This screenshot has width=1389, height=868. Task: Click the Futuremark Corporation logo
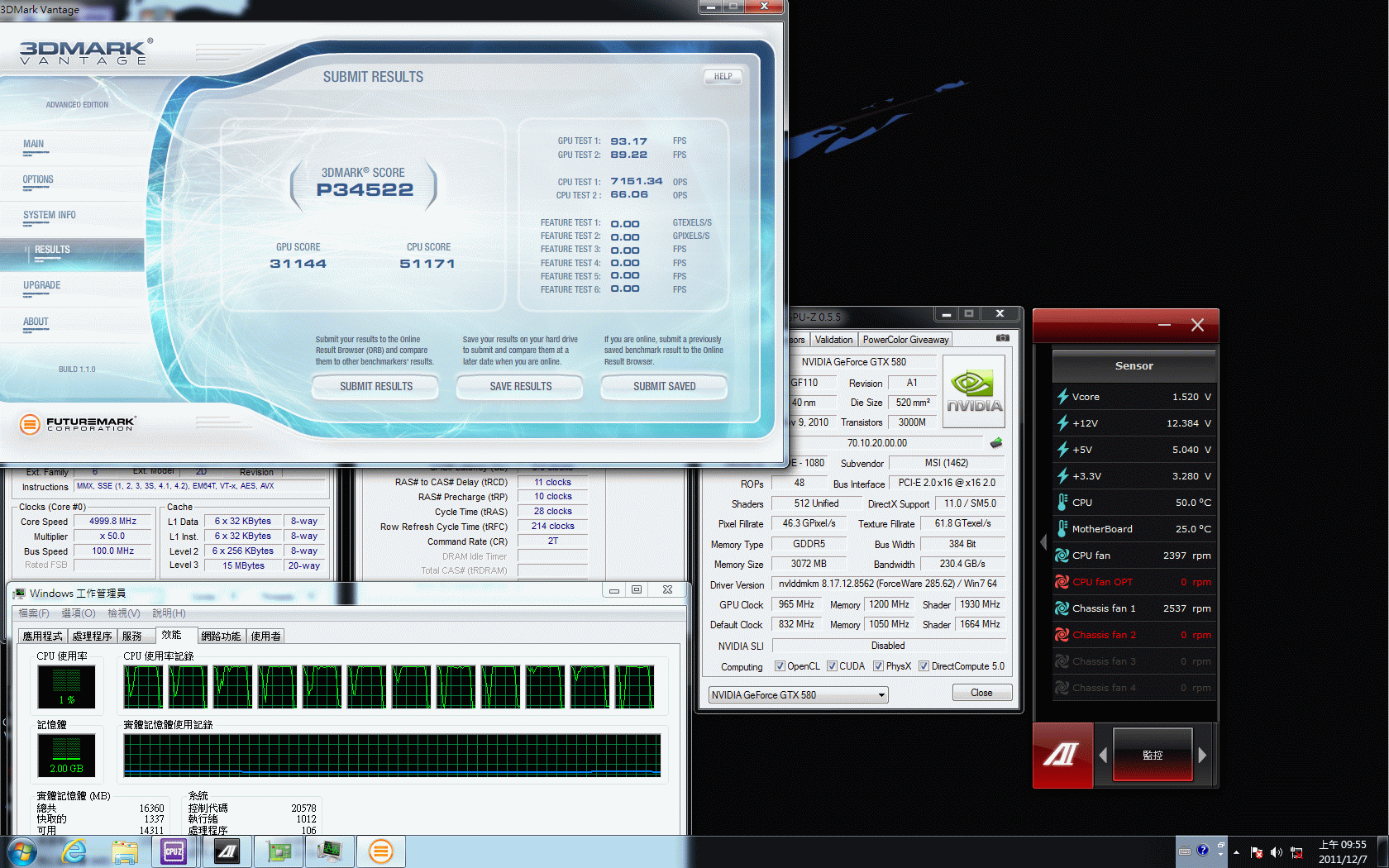coord(77,424)
